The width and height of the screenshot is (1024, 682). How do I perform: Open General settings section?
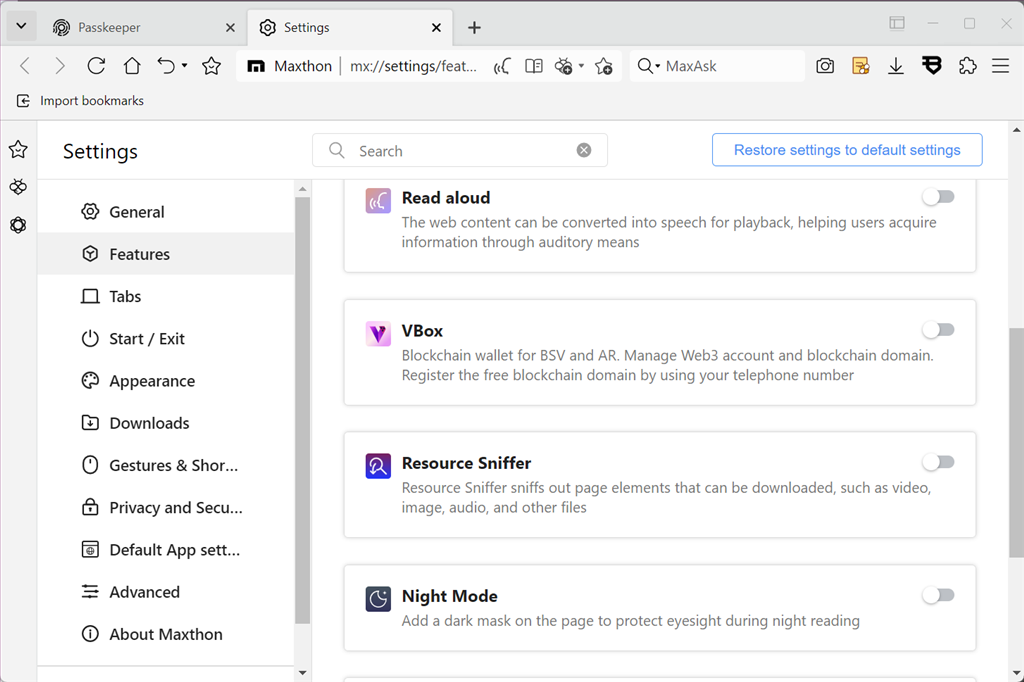pos(166,212)
